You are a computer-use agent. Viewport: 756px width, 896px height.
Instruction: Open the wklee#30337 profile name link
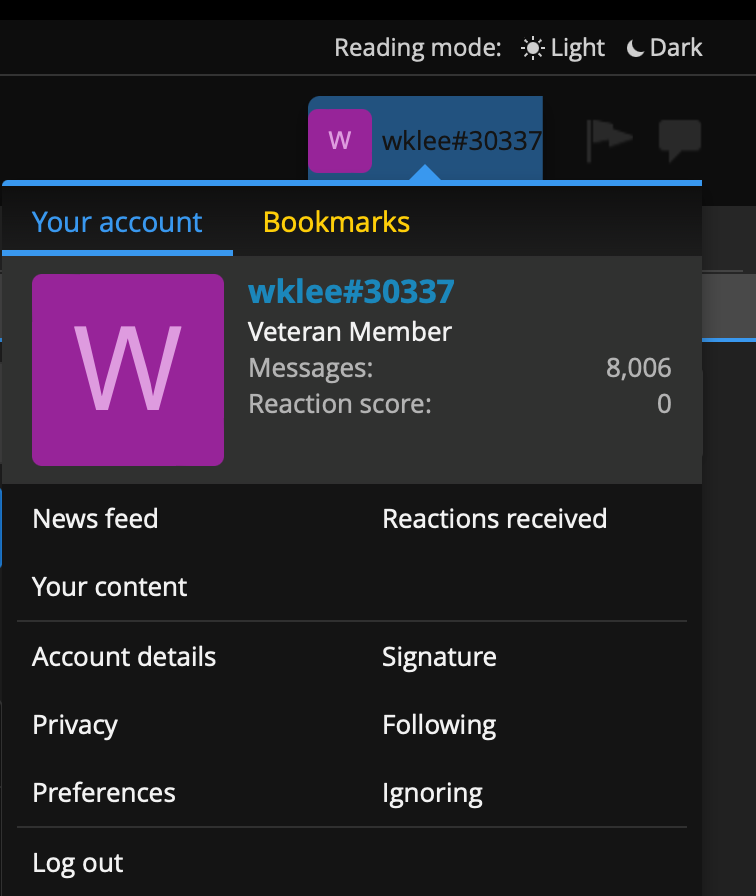tap(351, 291)
